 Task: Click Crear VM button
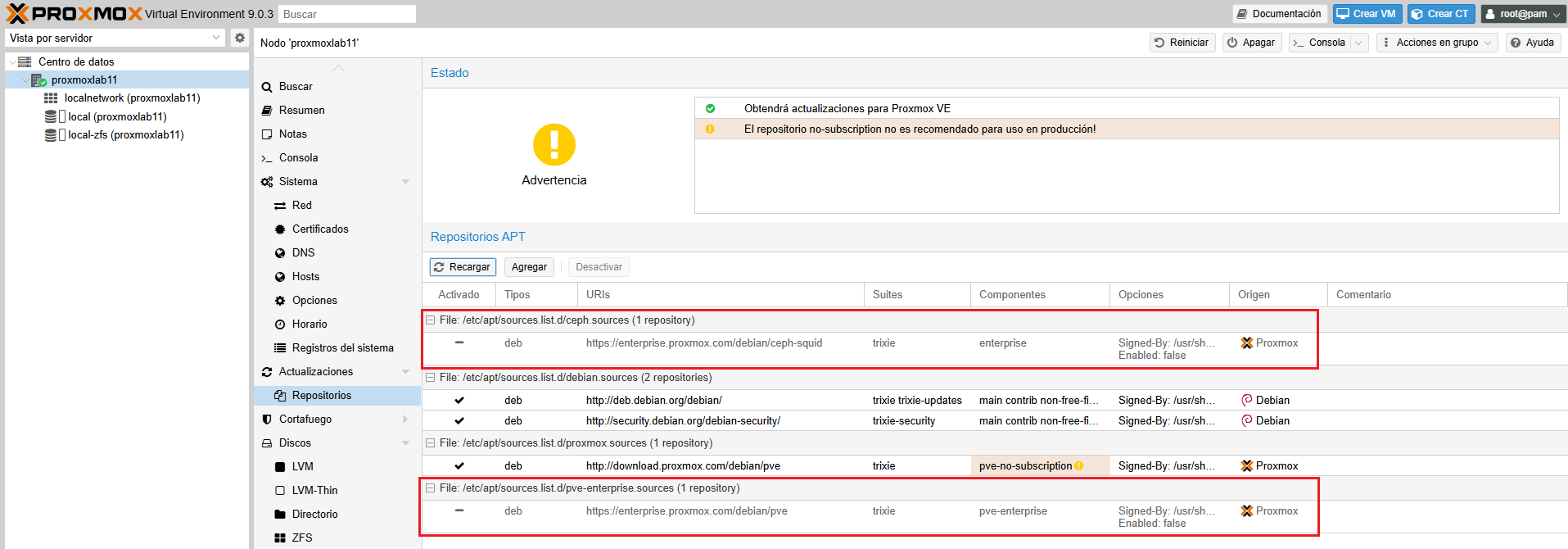[x=1367, y=14]
